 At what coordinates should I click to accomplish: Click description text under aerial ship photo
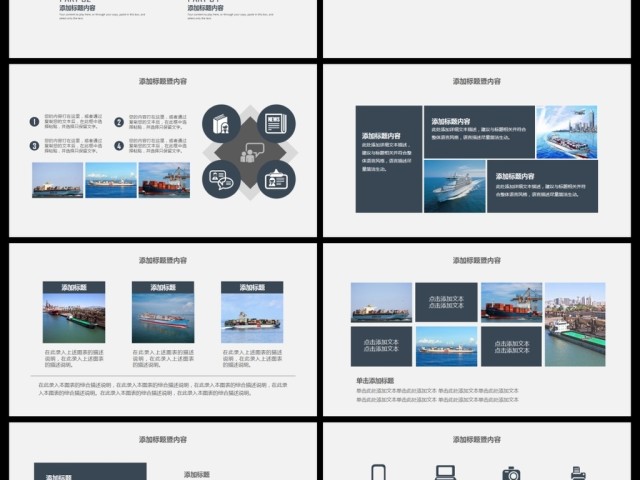point(163,358)
